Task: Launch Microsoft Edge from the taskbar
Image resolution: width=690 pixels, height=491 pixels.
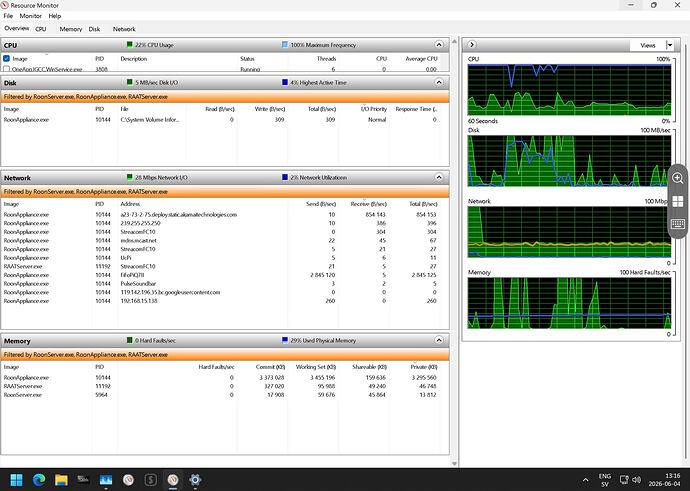Action: coord(39,480)
